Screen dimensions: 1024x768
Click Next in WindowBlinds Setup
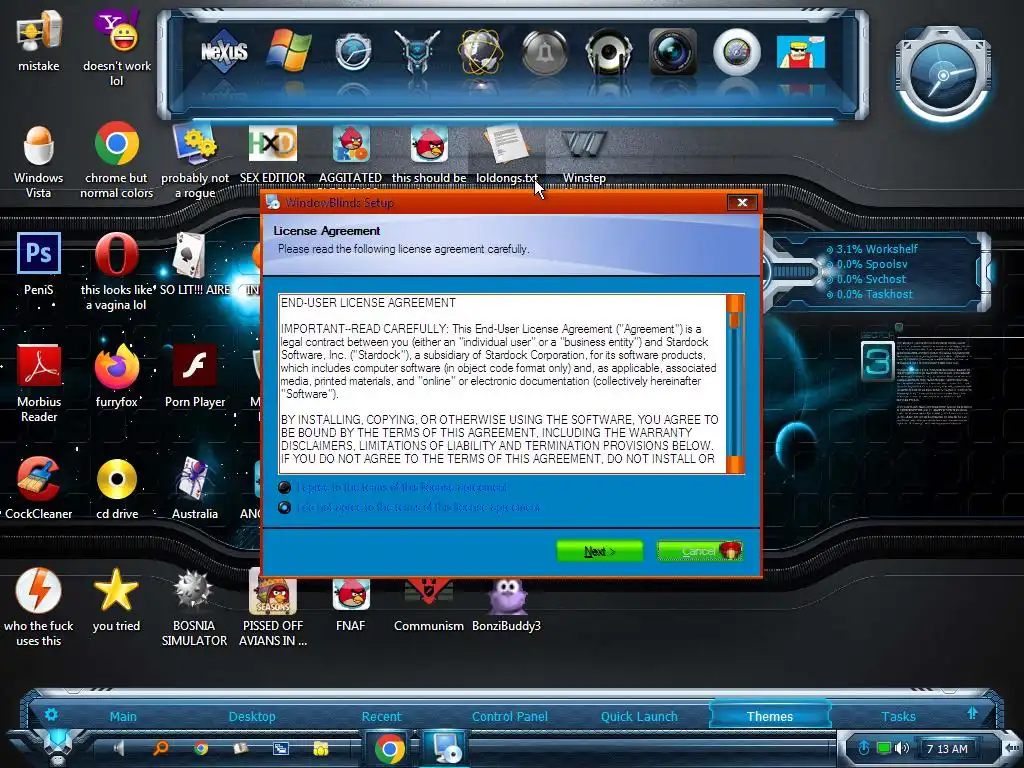[600, 551]
